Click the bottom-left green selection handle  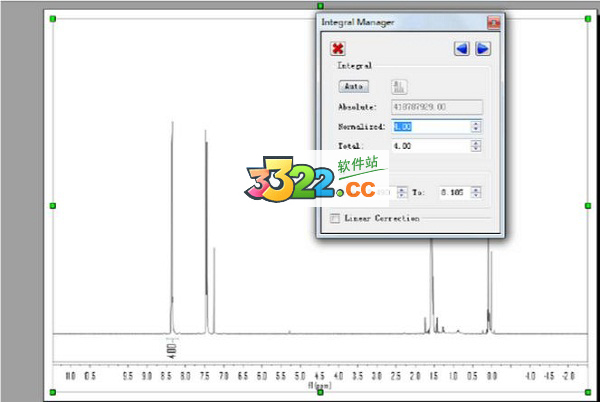click(53, 392)
